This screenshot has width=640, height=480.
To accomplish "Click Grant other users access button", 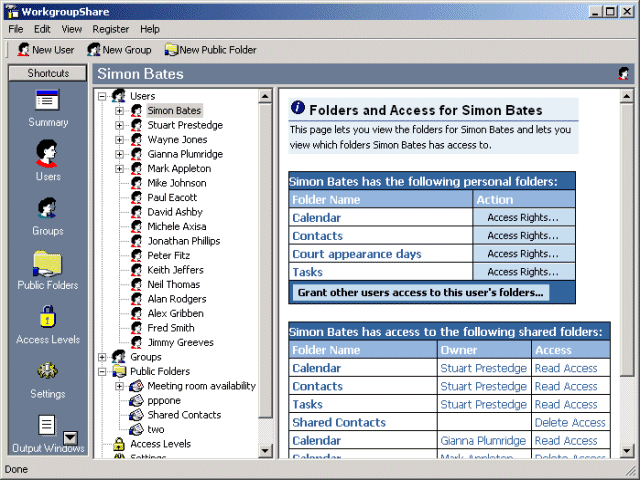I will coord(420,292).
